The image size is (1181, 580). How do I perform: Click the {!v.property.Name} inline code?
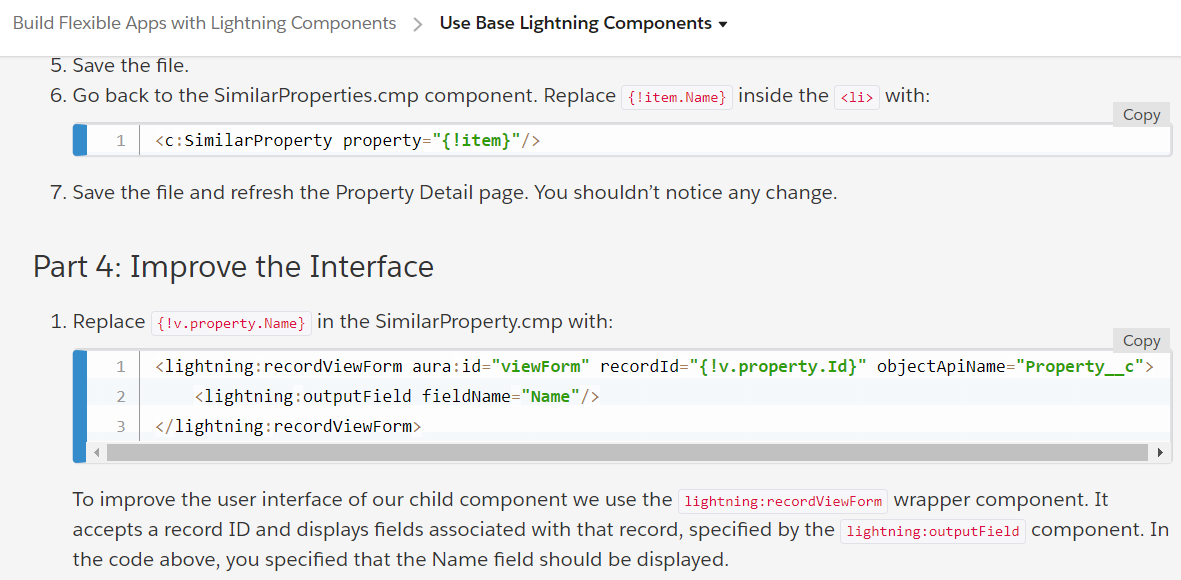pyautogui.click(x=231, y=323)
